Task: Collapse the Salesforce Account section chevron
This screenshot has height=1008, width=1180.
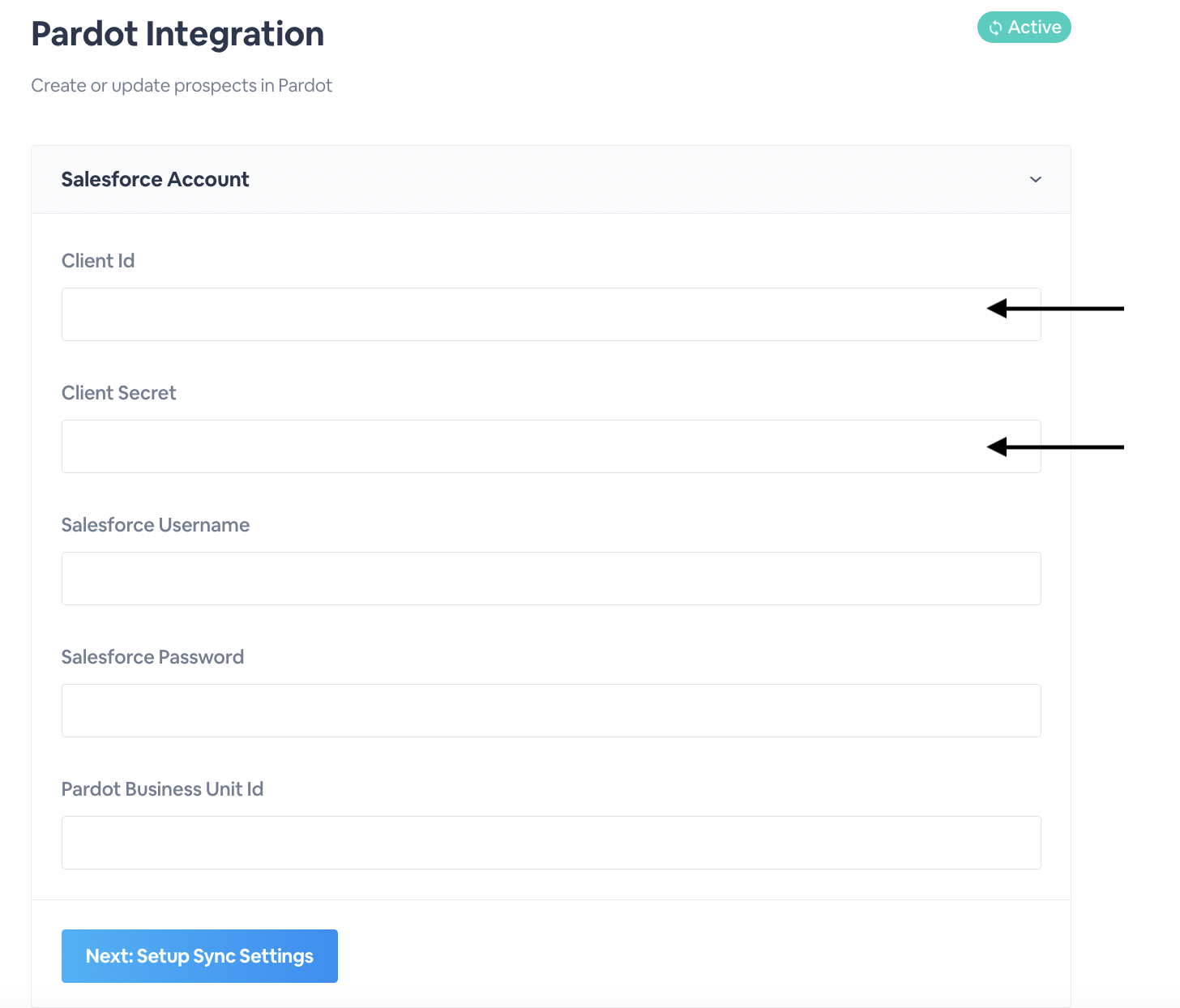Action: tap(1035, 179)
